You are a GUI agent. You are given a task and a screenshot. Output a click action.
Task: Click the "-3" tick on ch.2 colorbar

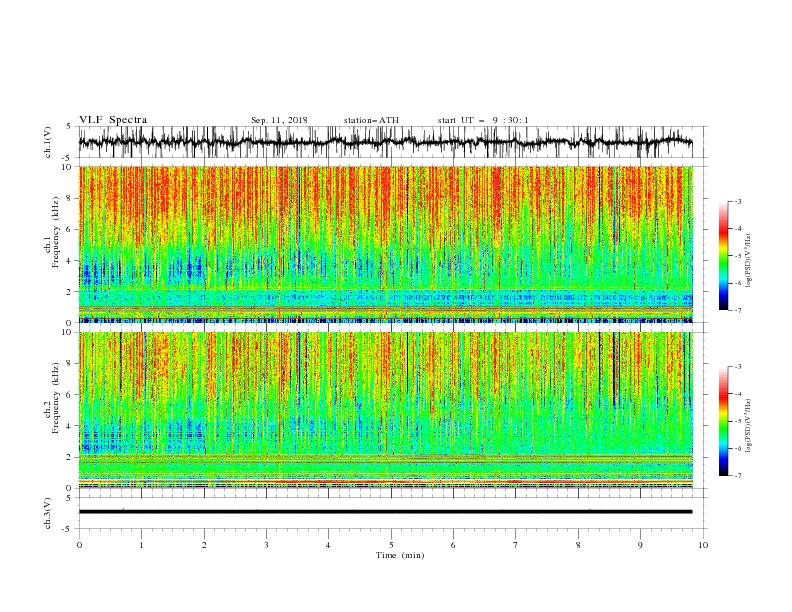pos(738,367)
